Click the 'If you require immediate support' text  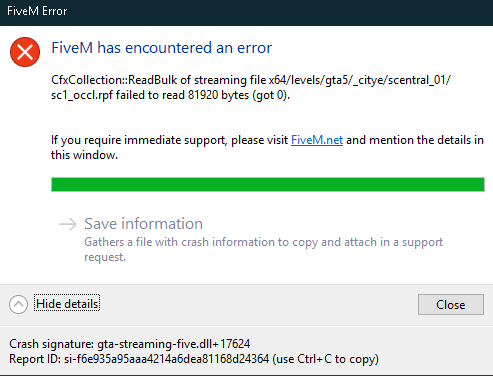(x=169, y=140)
